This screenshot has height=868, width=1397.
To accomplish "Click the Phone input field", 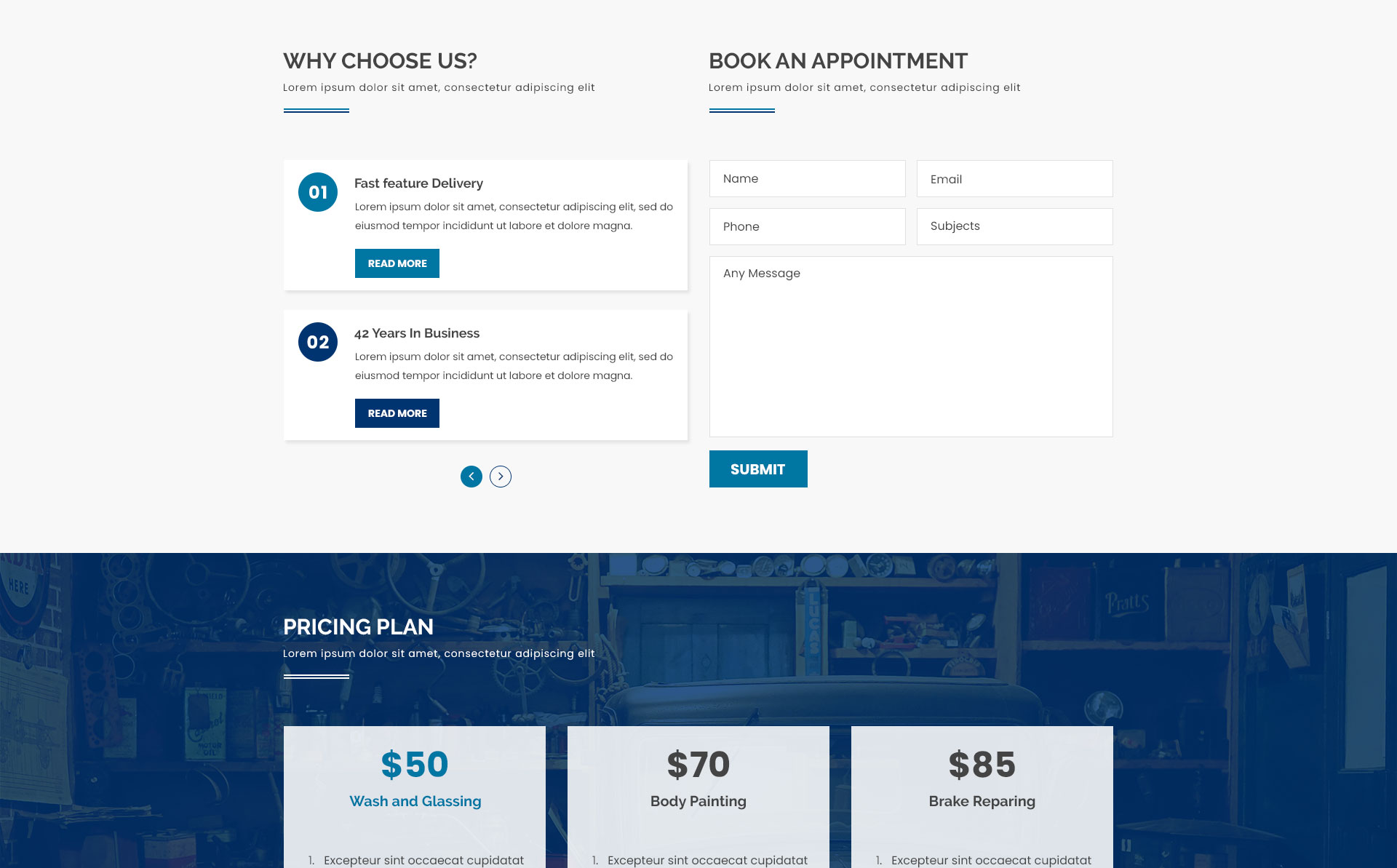I will pos(806,226).
